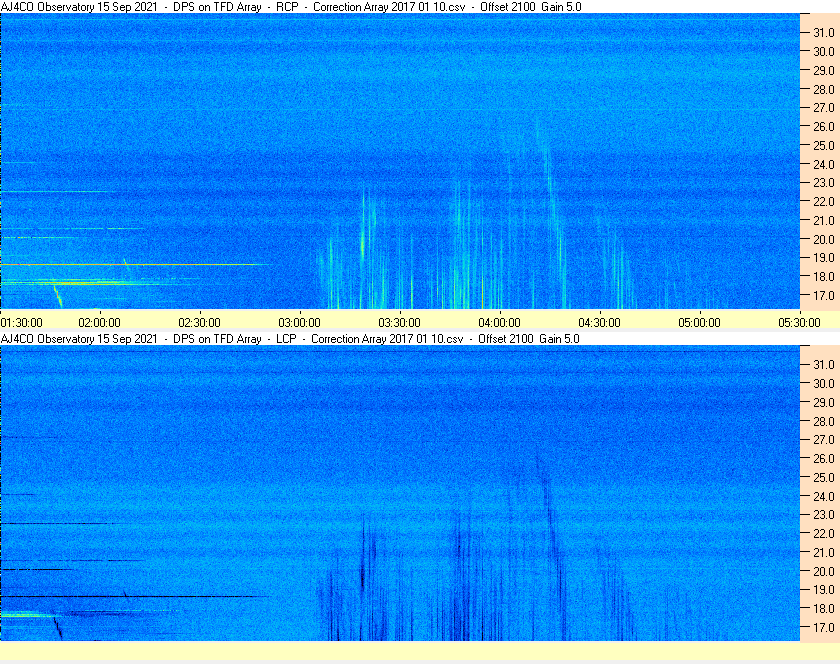This screenshot has width=840, height=664.
Task: Select the 29.0 frequency label on LCP plot
Action: [824, 402]
